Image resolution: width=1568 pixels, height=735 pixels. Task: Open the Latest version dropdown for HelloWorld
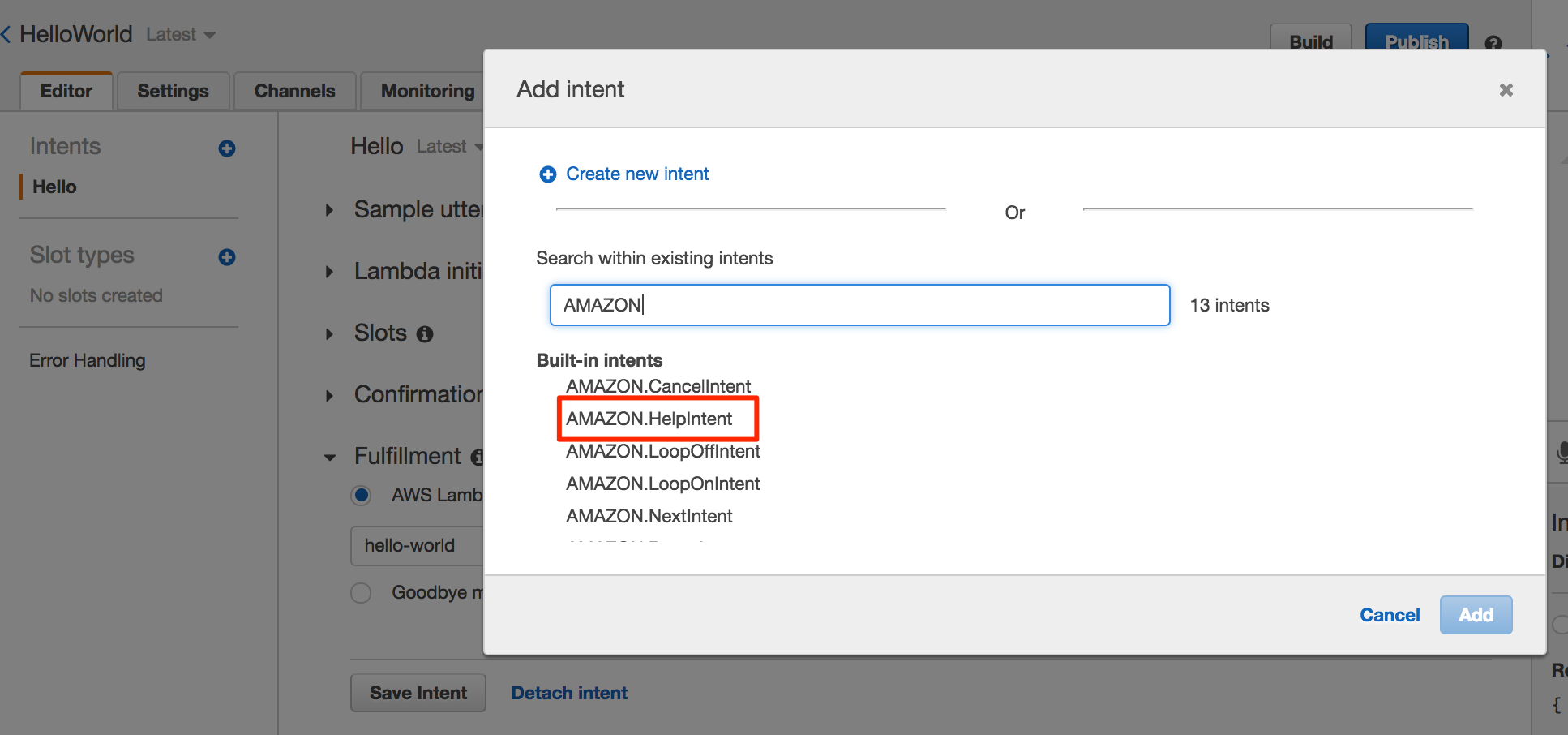pos(181,34)
